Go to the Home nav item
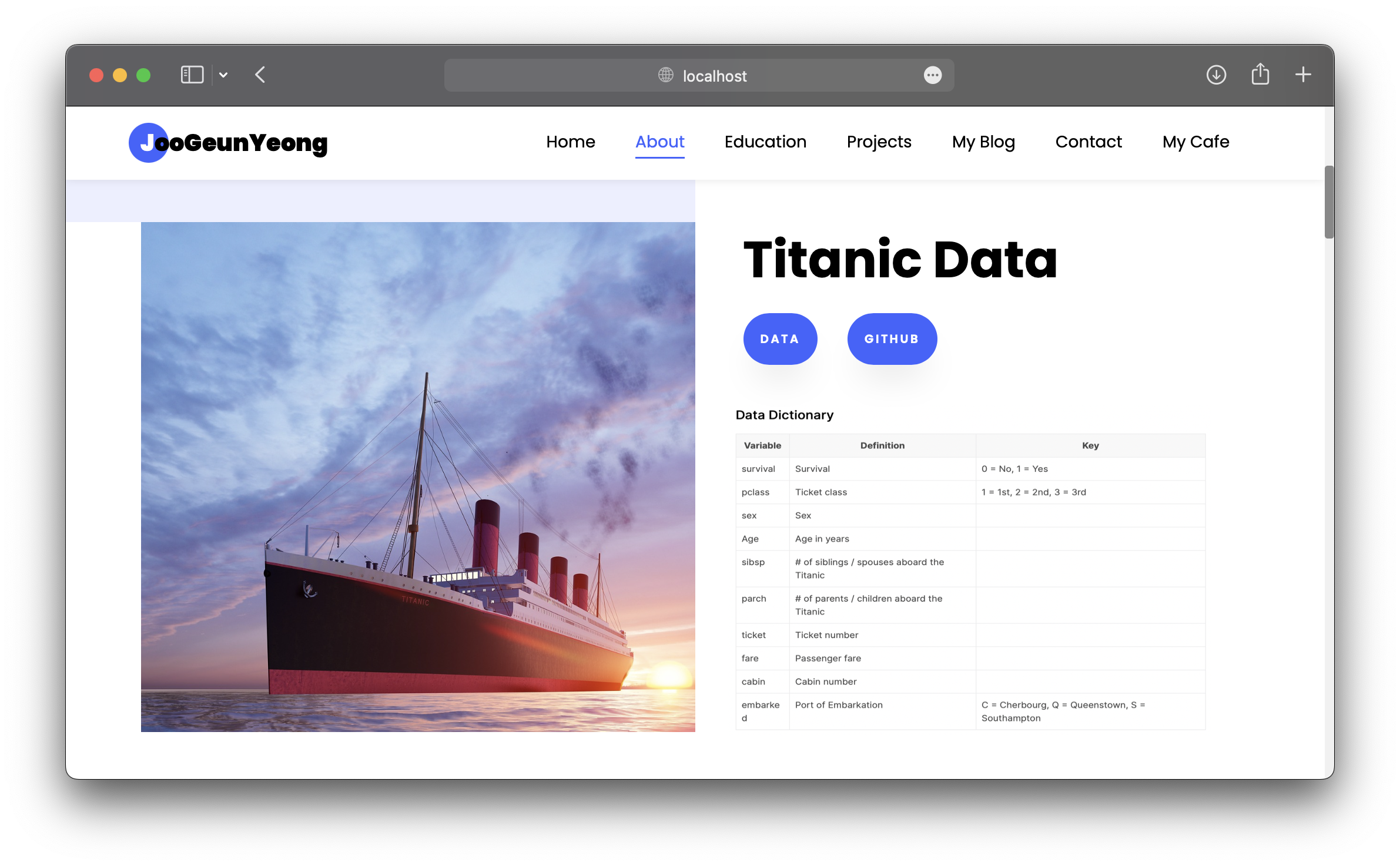 [x=570, y=142]
